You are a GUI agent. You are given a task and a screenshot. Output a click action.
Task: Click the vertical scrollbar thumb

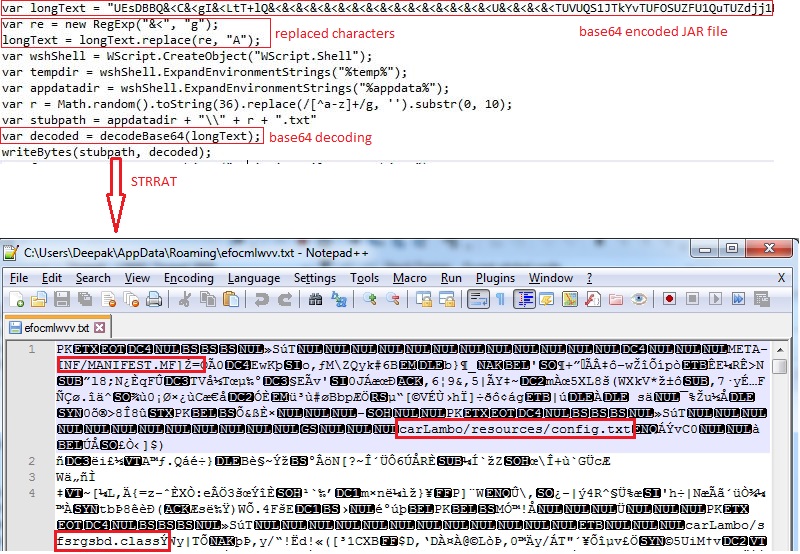780,367
